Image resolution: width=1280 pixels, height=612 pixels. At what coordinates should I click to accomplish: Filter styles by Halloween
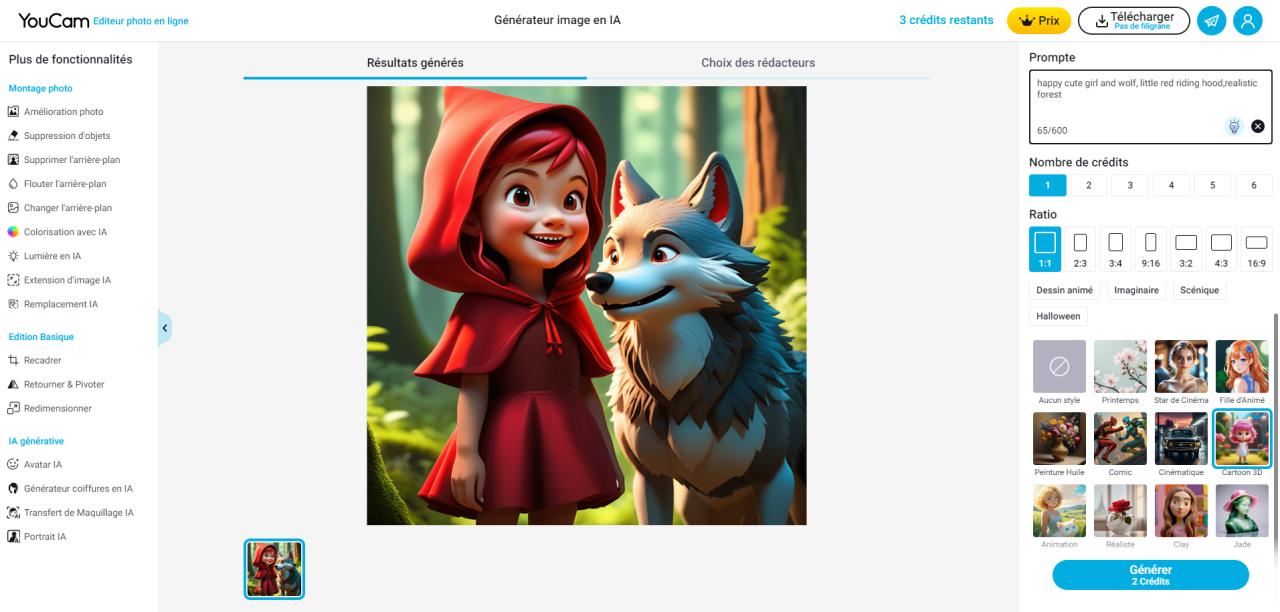pos(1058,316)
